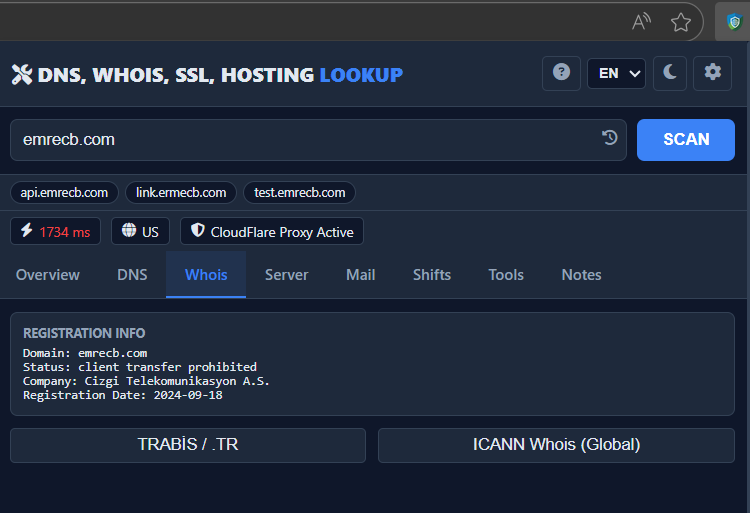Click the domain input field

(x=300, y=140)
